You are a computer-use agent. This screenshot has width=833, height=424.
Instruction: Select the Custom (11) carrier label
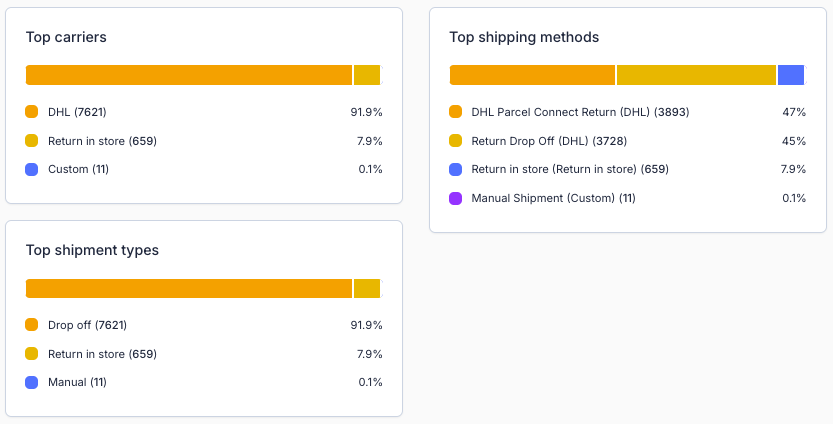pos(78,169)
